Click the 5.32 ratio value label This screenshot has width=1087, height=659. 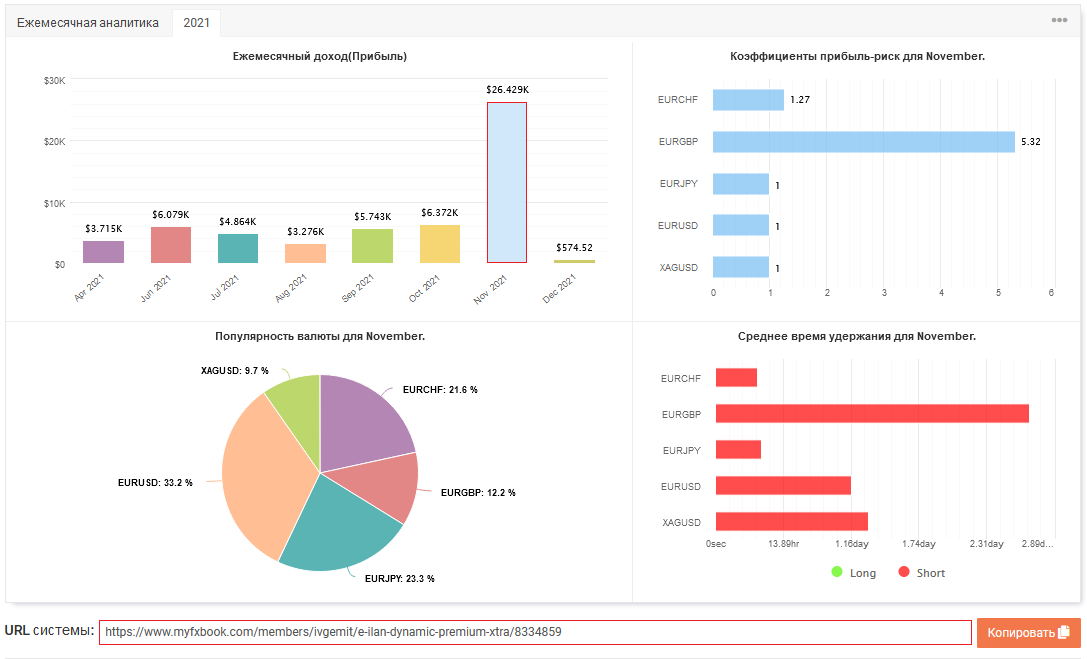point(1031,141)
